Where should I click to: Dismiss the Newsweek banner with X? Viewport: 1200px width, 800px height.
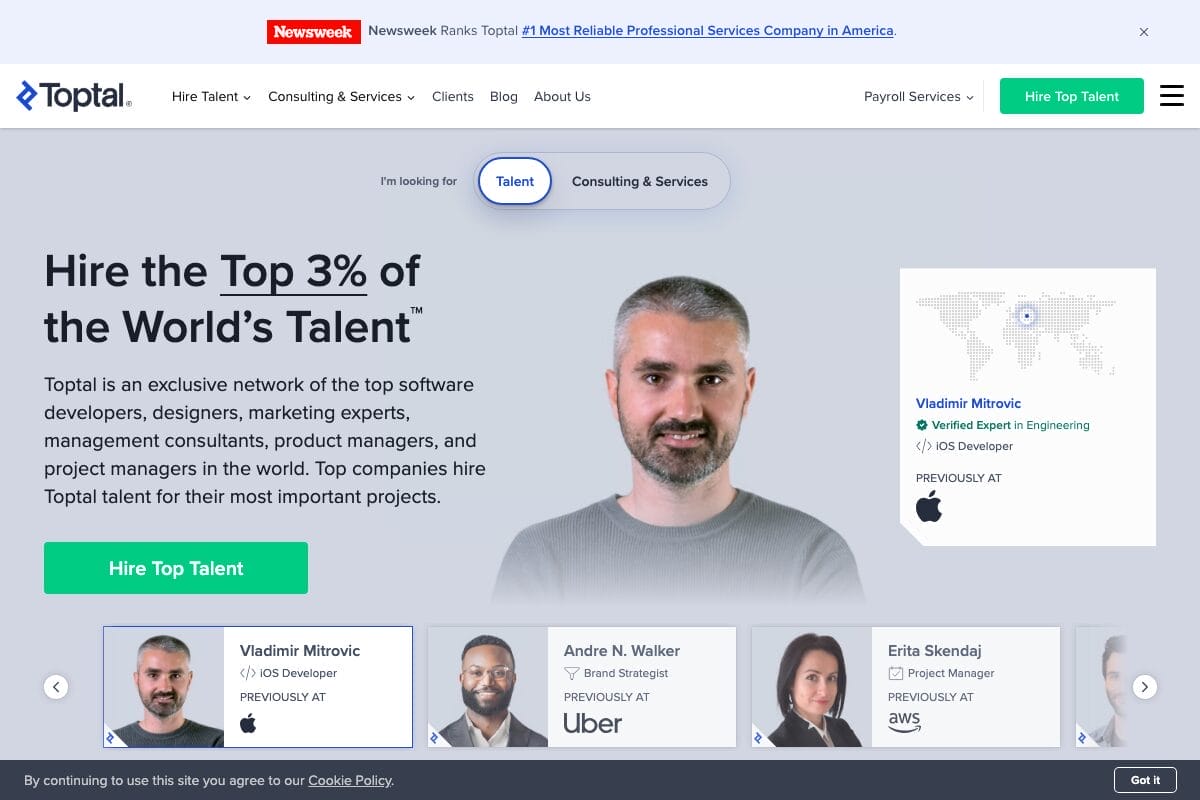(x=1144, y=32)
